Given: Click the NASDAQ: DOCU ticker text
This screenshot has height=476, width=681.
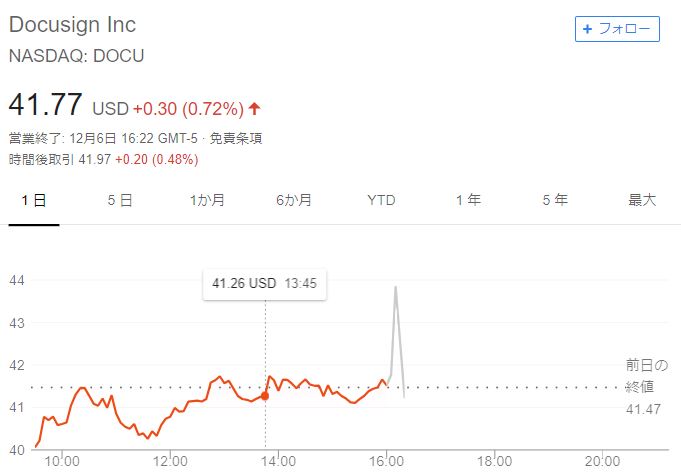Looking at the screenshot, I should click(x=76, y=56).
